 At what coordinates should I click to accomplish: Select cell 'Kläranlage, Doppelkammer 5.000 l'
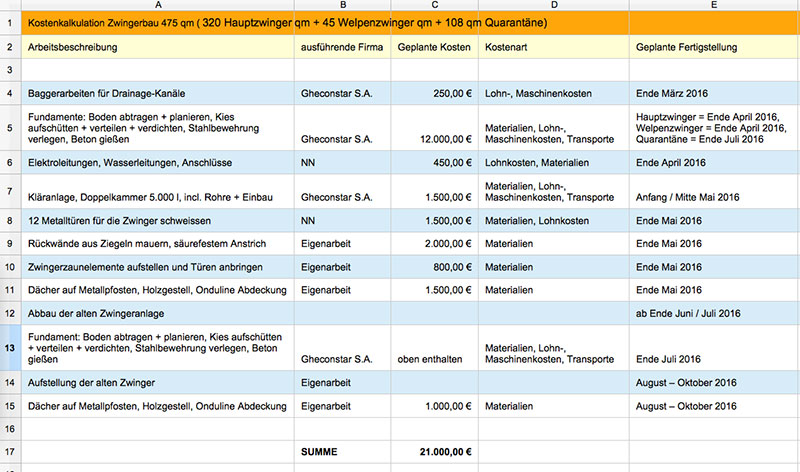tap(158, 191)
